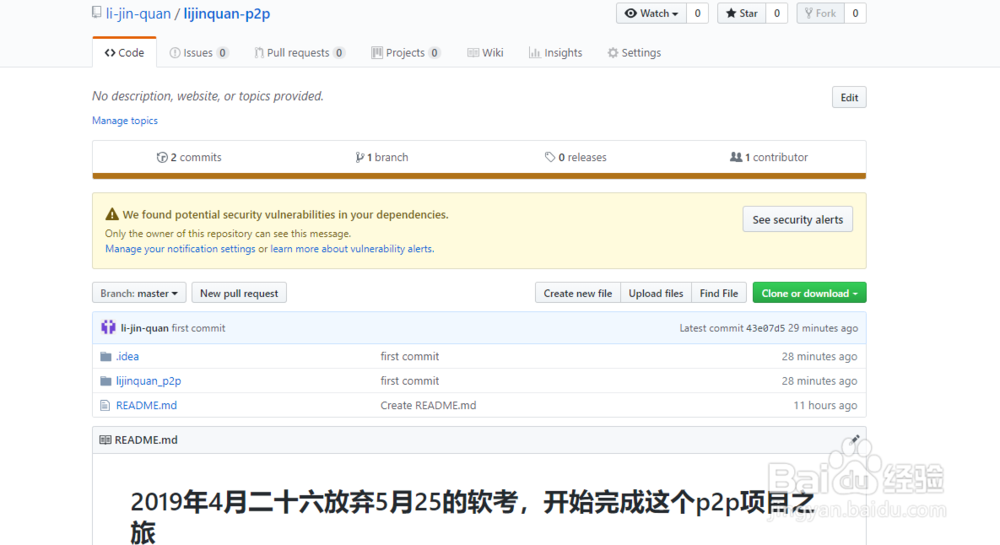Screen dimensions: 1000x545
Task: Open the Branch: master dropdown
Action: [x=139, y=293]
